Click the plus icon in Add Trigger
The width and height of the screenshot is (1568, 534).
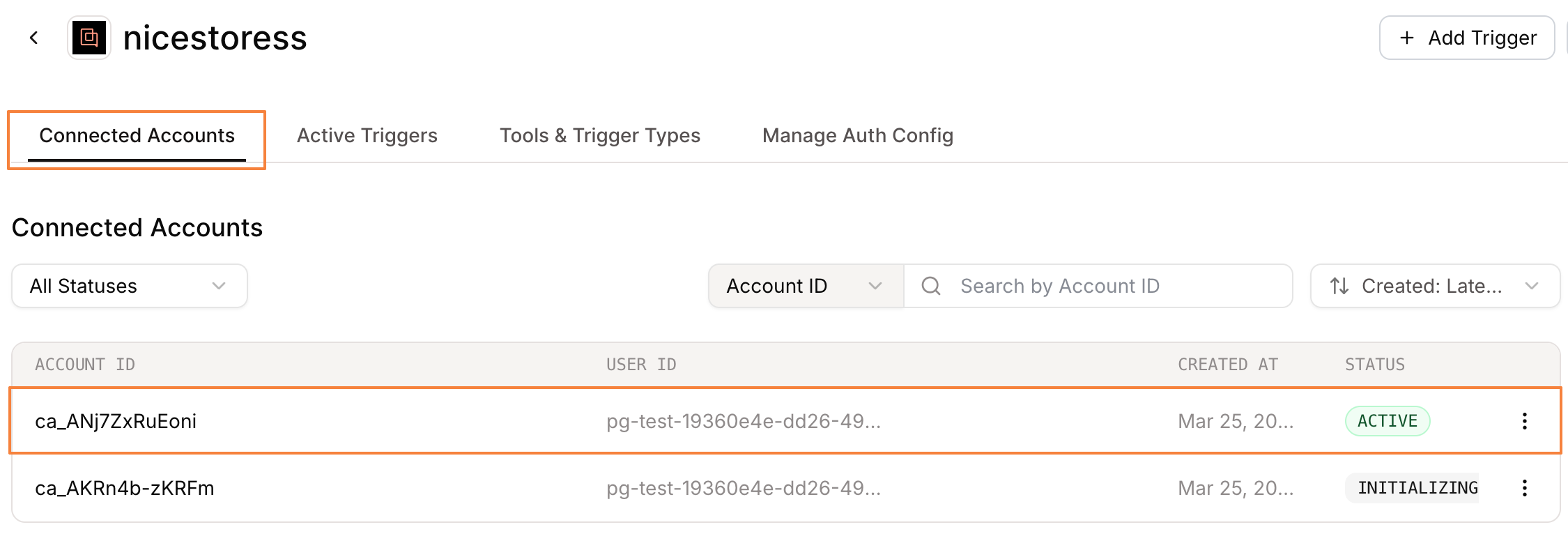(1406, 38)
